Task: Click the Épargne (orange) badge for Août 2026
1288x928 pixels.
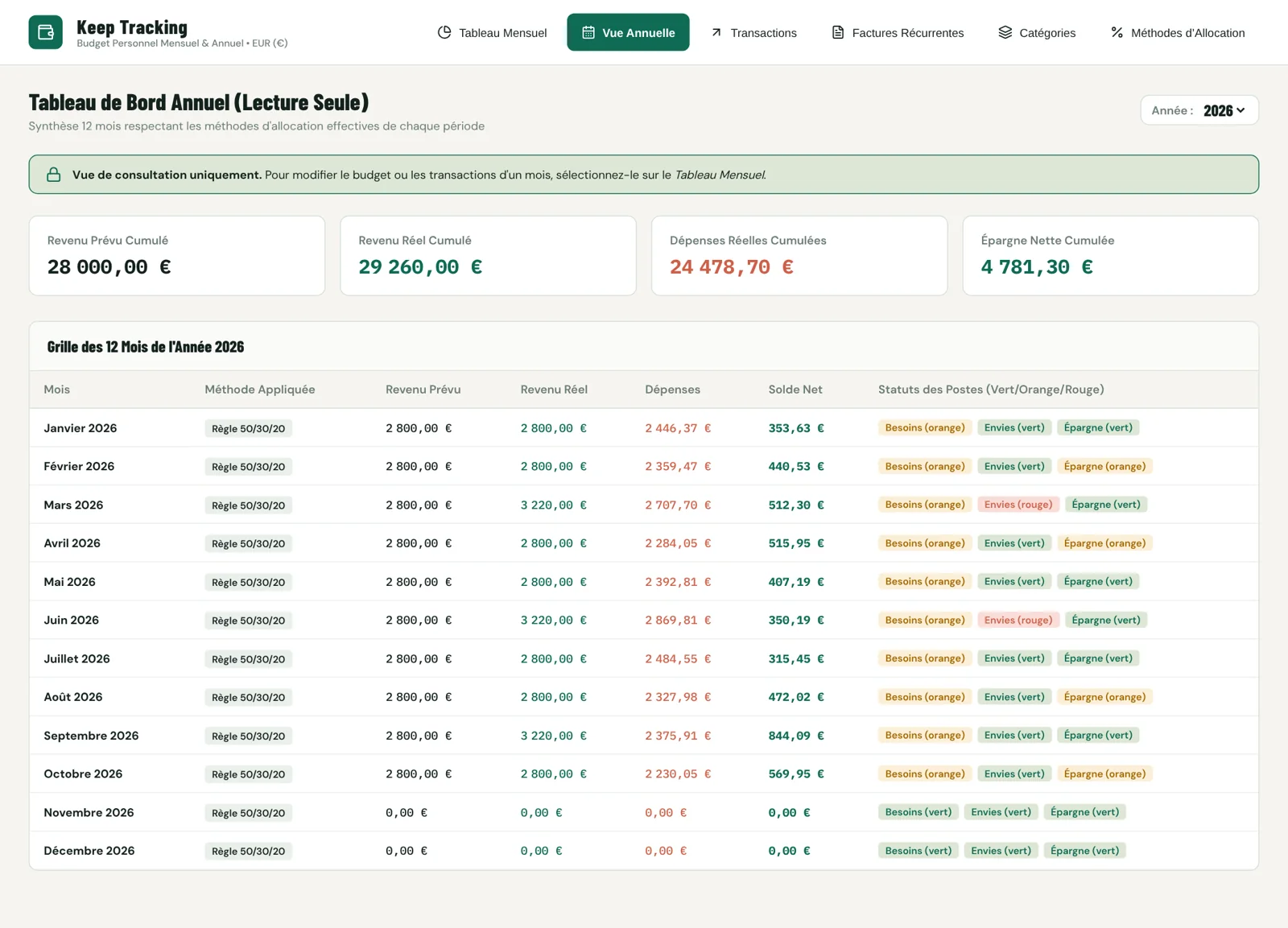Action: pos(1104,697)
